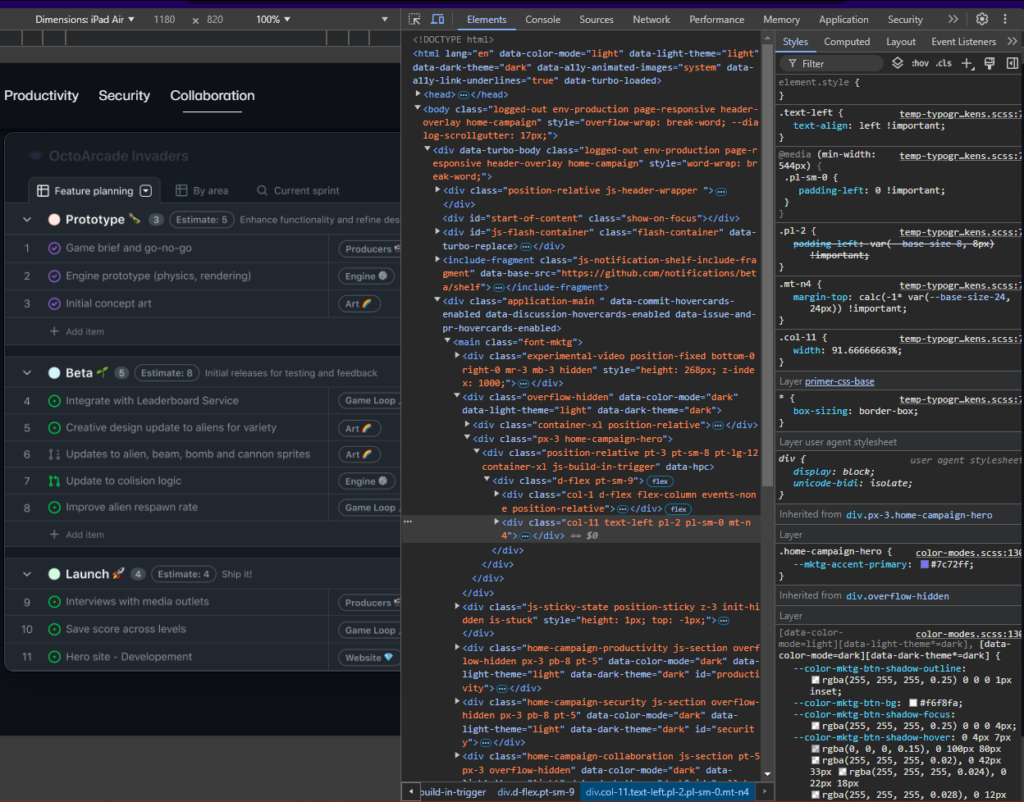Open the 100% zoom dropdown

pyautogui.click(x=273, y=20)
